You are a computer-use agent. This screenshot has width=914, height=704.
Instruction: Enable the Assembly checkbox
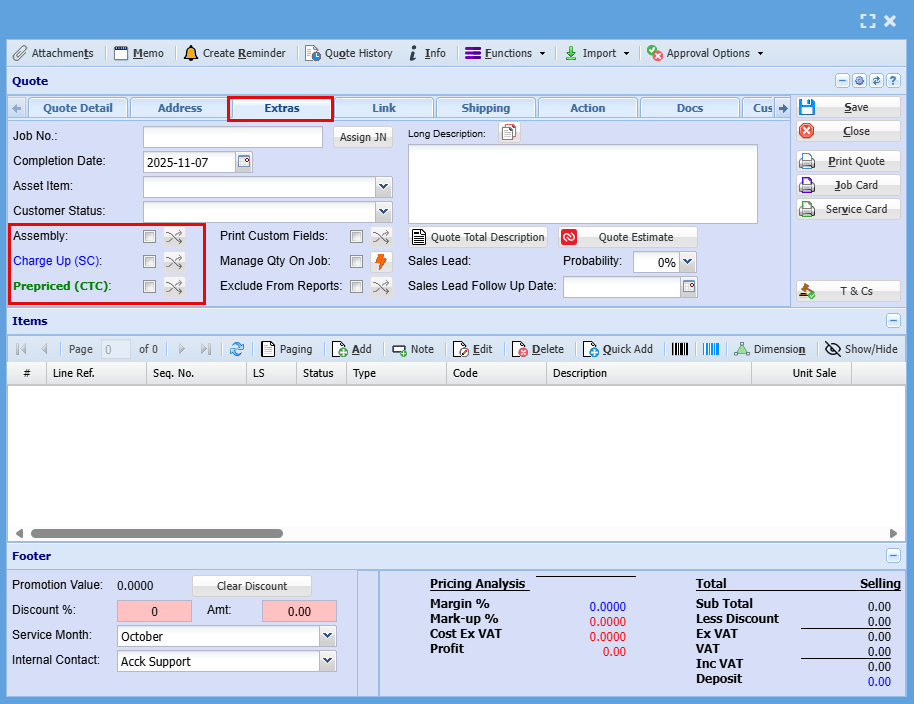[x=149, y=237]
